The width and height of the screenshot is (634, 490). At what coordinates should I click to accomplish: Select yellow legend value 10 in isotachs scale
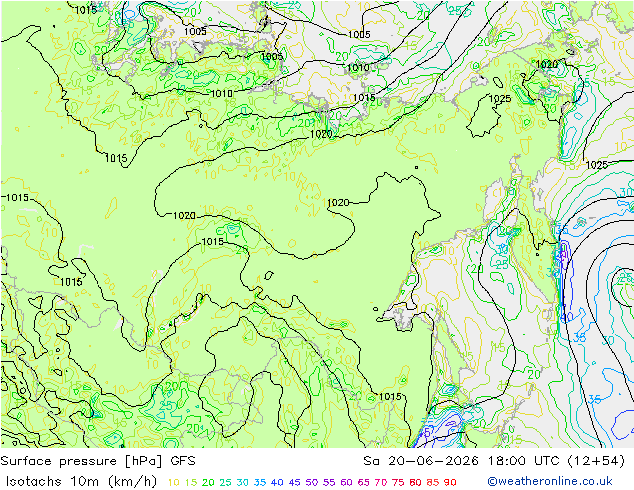pyautogui.click(x=173, y=482)
